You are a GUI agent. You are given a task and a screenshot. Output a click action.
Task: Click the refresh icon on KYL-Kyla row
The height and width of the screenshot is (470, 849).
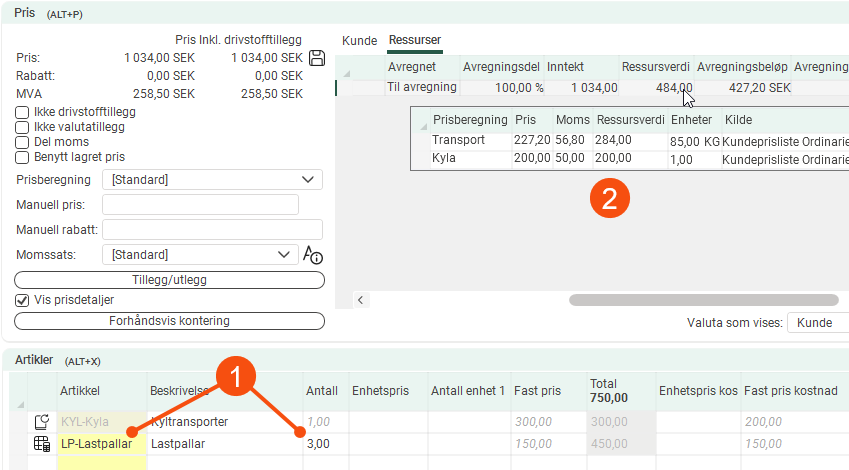41,422
